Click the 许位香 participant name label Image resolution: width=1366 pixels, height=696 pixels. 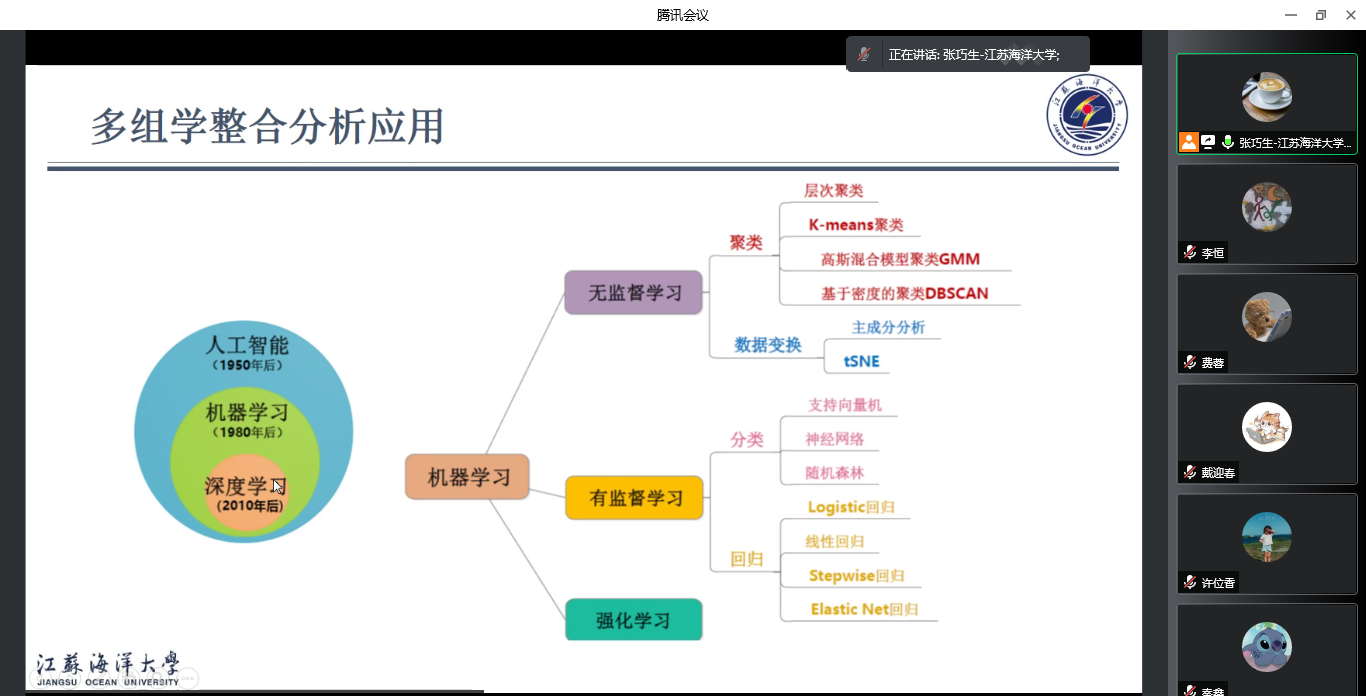[x=1217, y=582]
